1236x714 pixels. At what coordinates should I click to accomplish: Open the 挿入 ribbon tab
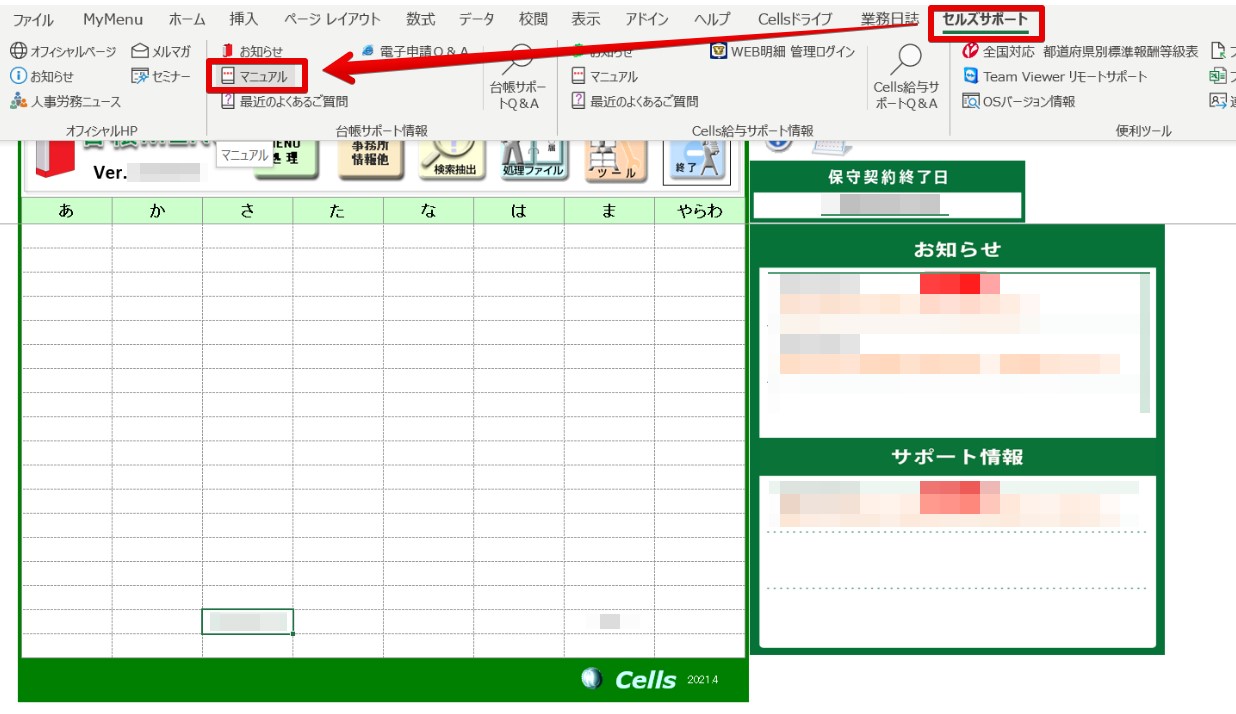point(244,20)
